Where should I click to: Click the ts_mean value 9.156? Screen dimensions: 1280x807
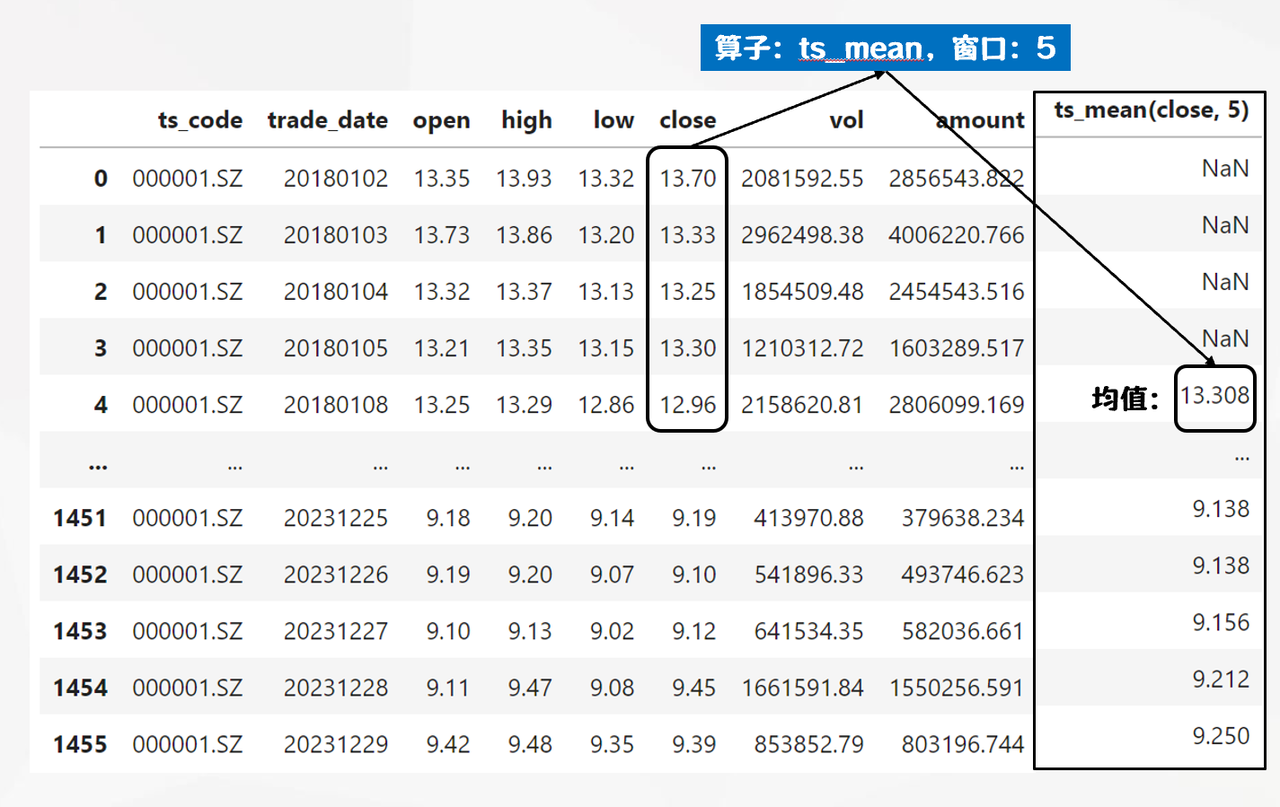tap(1220, 623)
